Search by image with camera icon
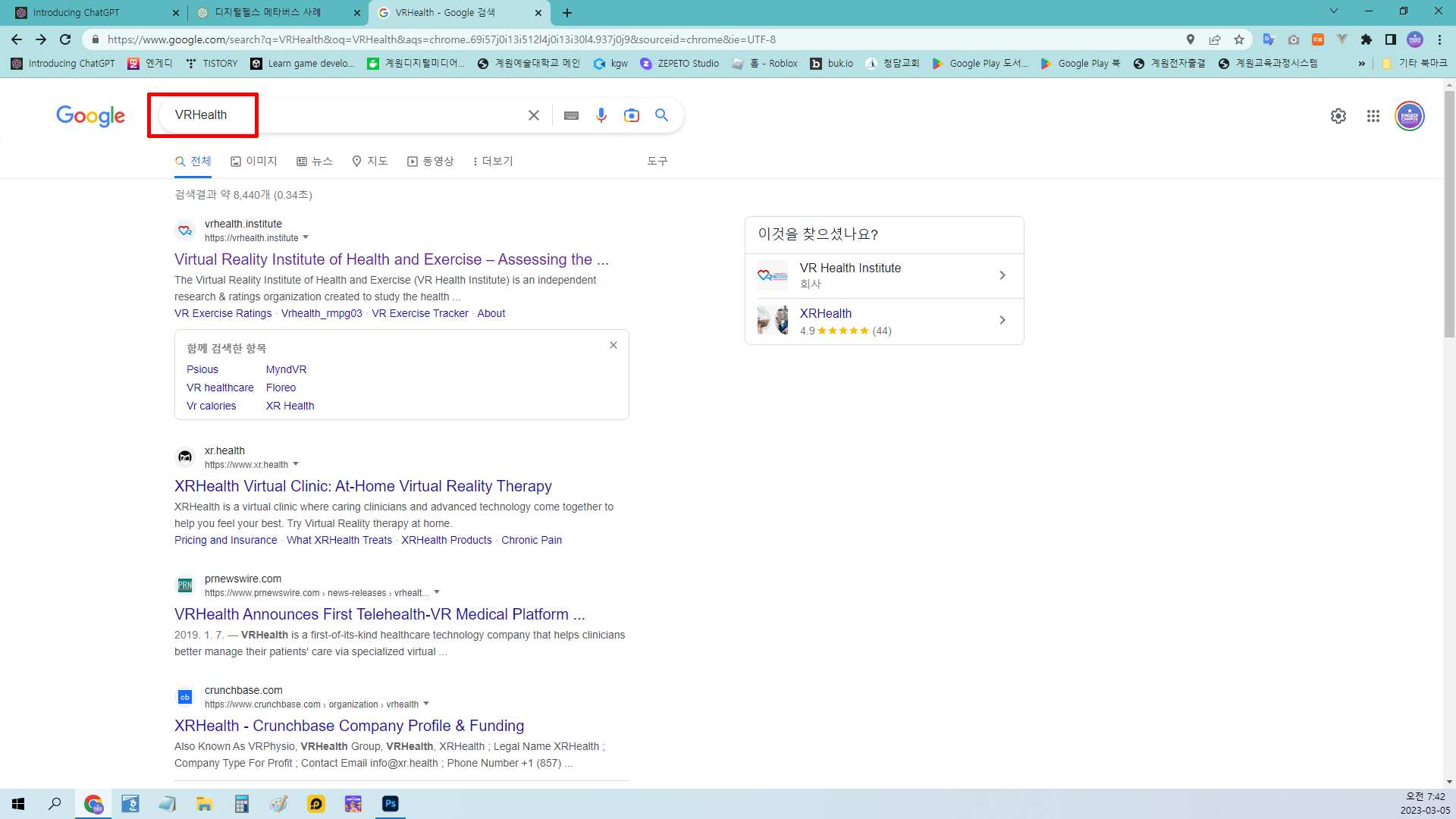1456x819 pixels. click(x=632, y=115)
